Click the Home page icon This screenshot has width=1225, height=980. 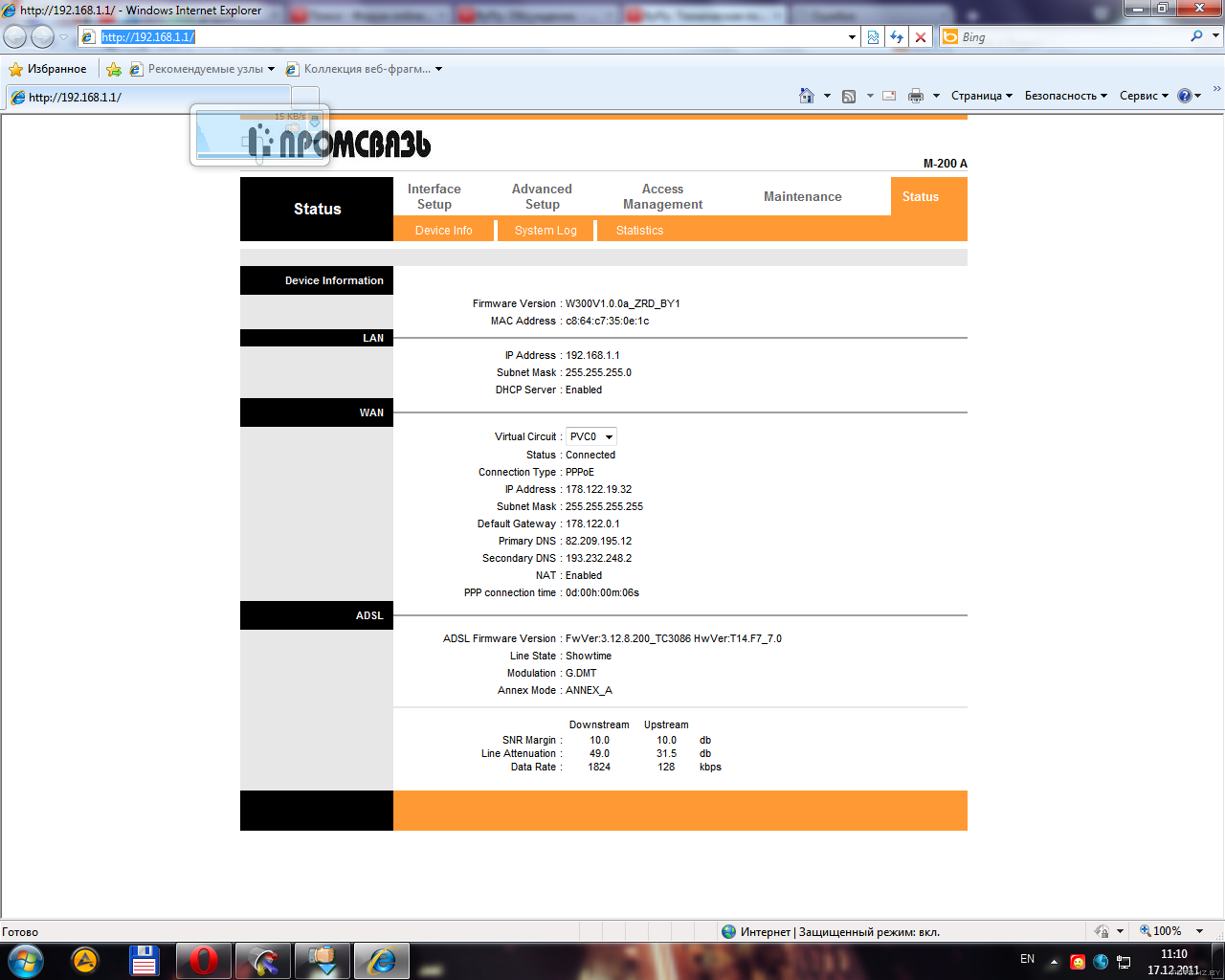(x=807, y=96)
